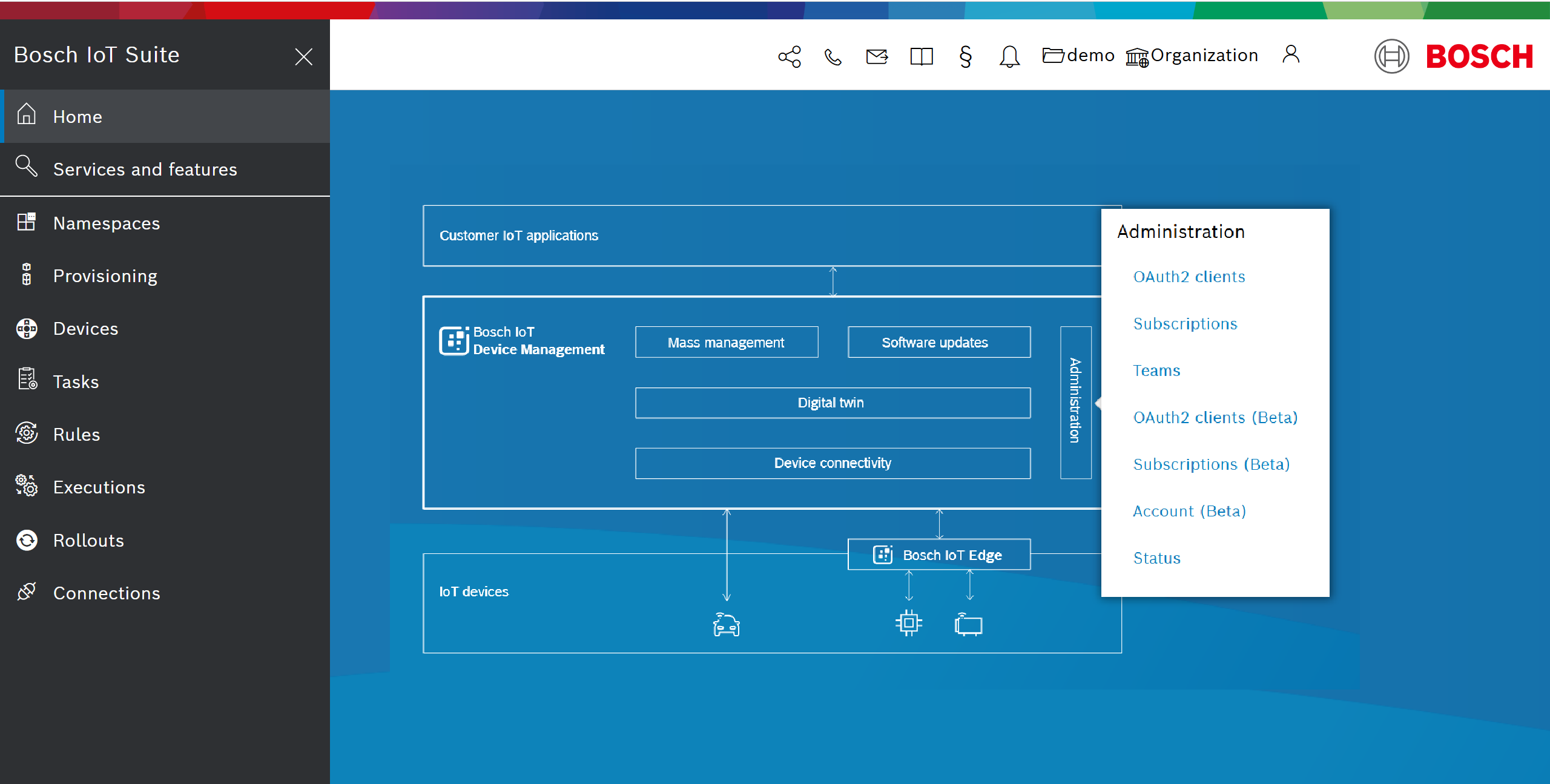Image resolution: width=1550 pixels, height=784 pixels.
Task: Open the demo folder selector
Action: click(x=1078, y=56)
